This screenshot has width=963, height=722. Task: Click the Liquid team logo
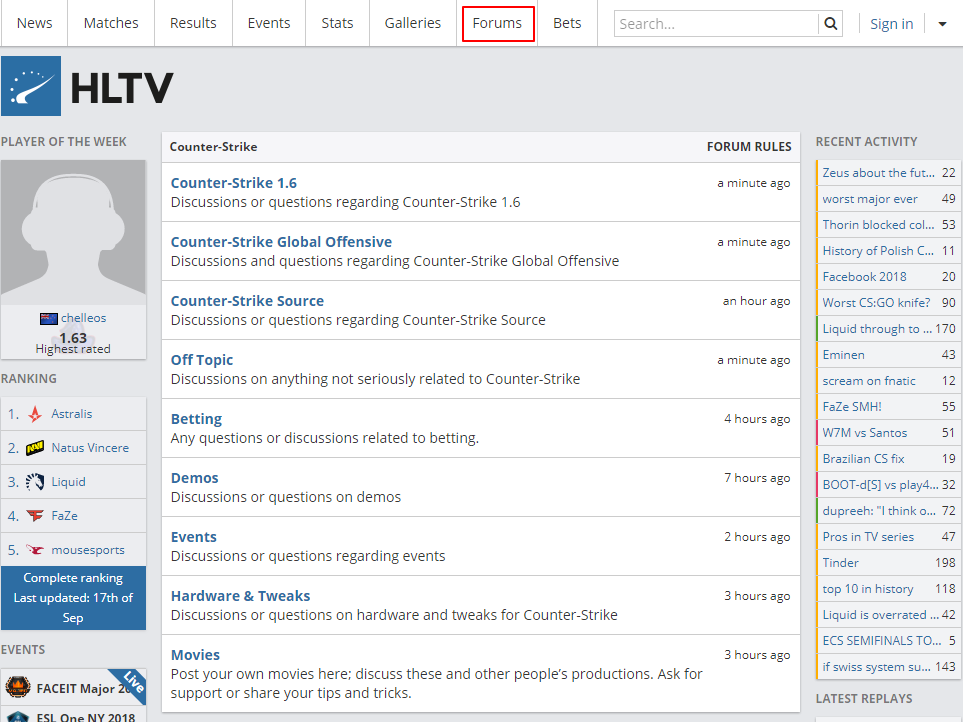point(35,482)
